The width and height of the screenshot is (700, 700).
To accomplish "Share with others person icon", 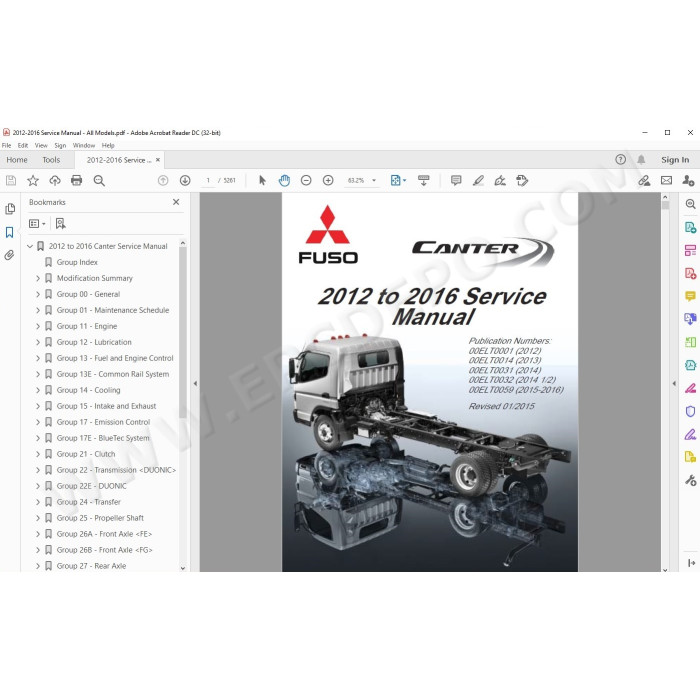I will pyautogui.click(x=688, y=180).
